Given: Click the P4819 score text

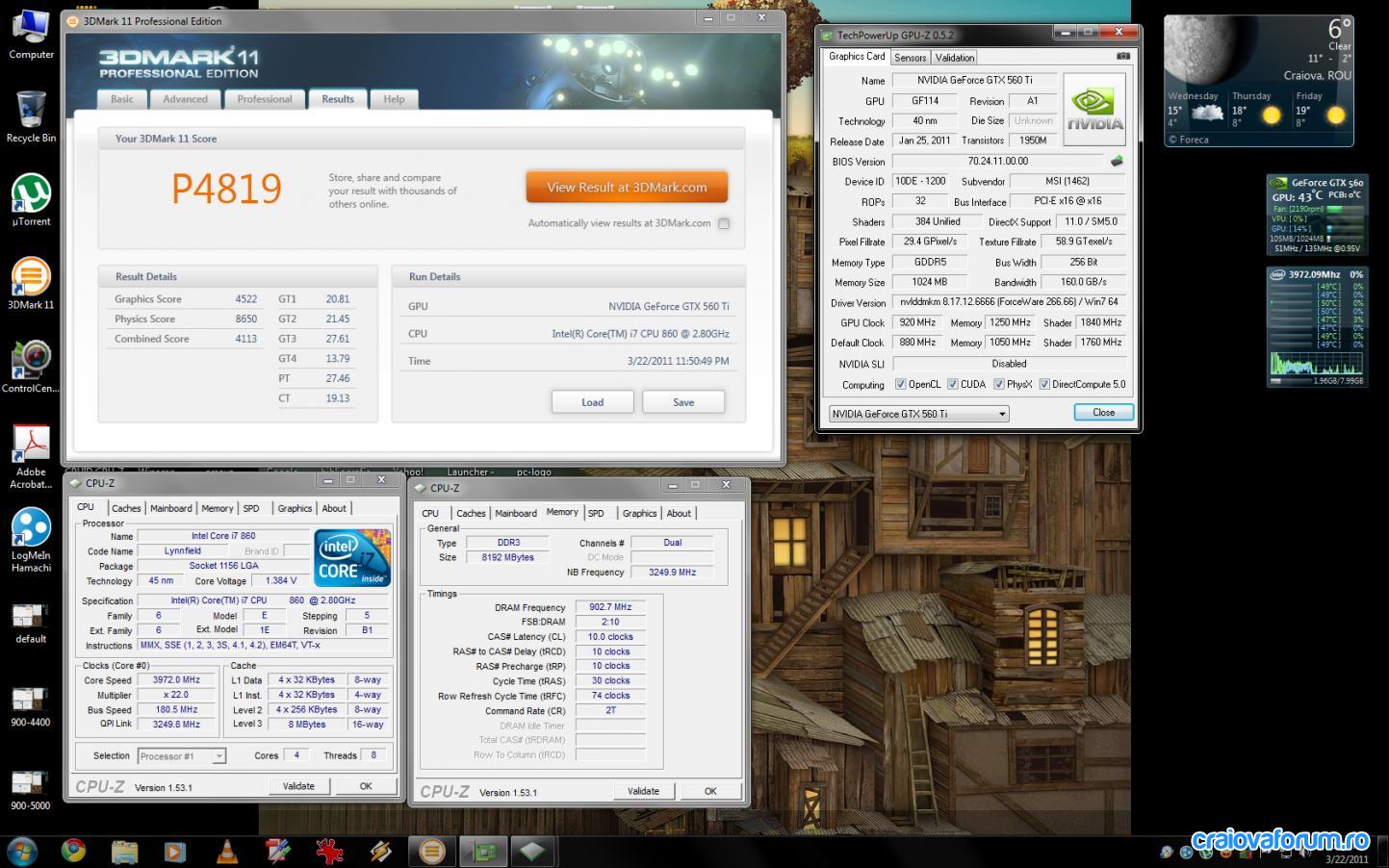Looking at the screenshot, I should click(x=227, y=189).
